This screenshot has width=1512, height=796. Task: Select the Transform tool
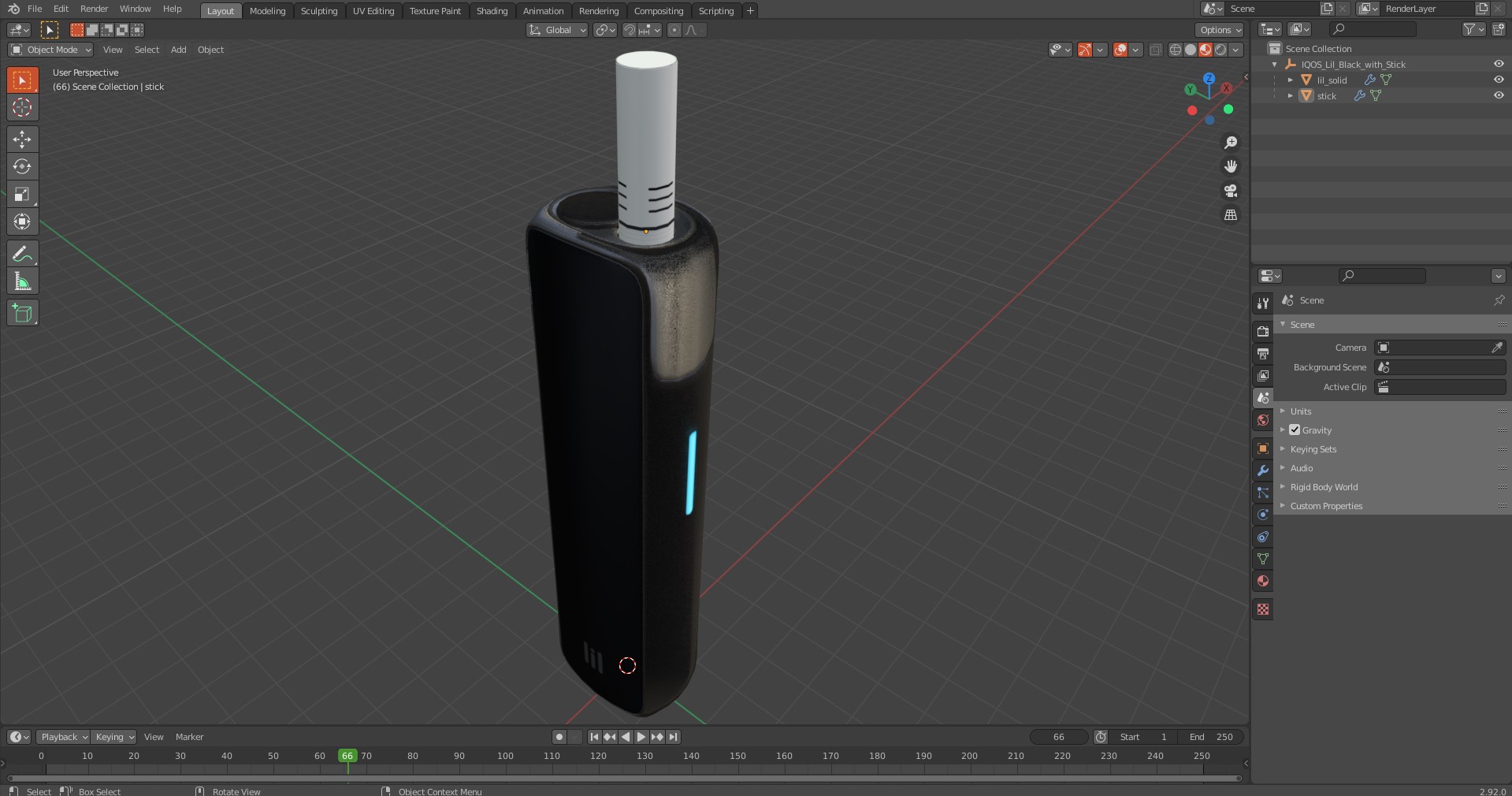click(22, 221)
